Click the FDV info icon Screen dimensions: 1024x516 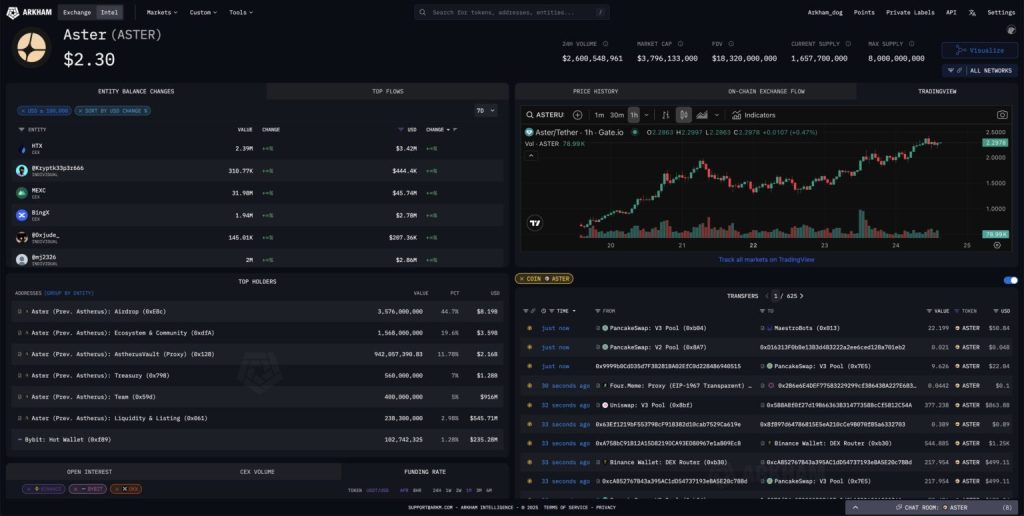pos(731,44)
